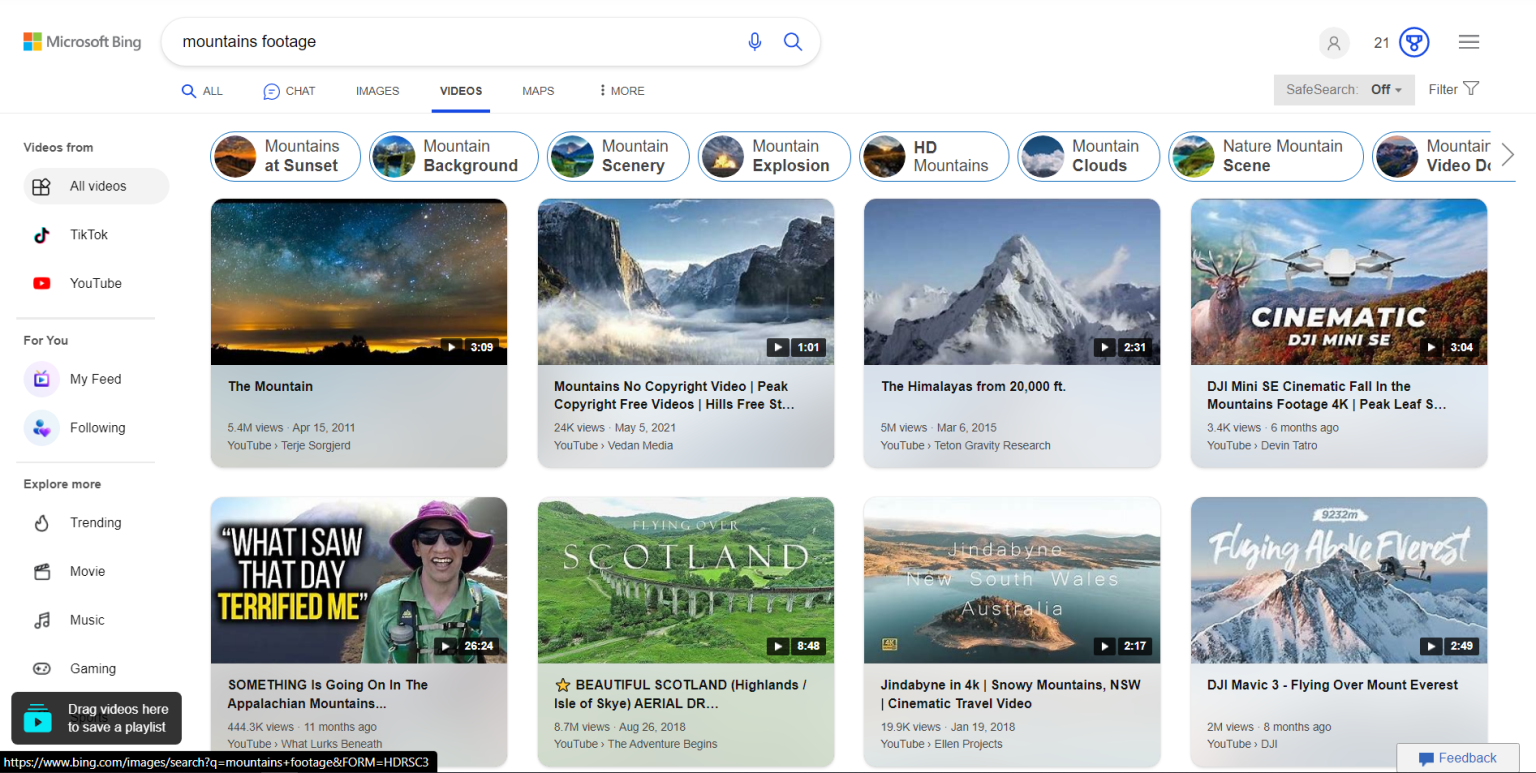Open My Feed from the sidebar icon
Screen dimensions: 1536x773
41,379
